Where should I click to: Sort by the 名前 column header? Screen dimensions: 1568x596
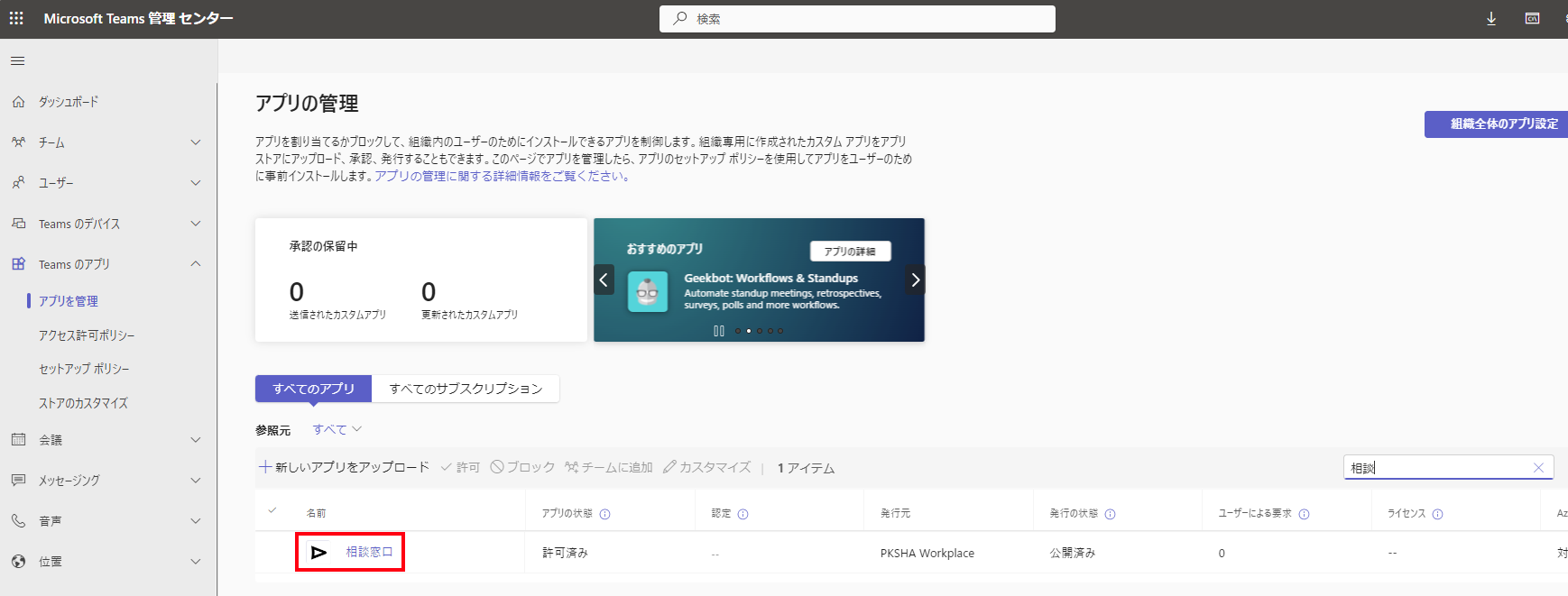tap(316, 513)
